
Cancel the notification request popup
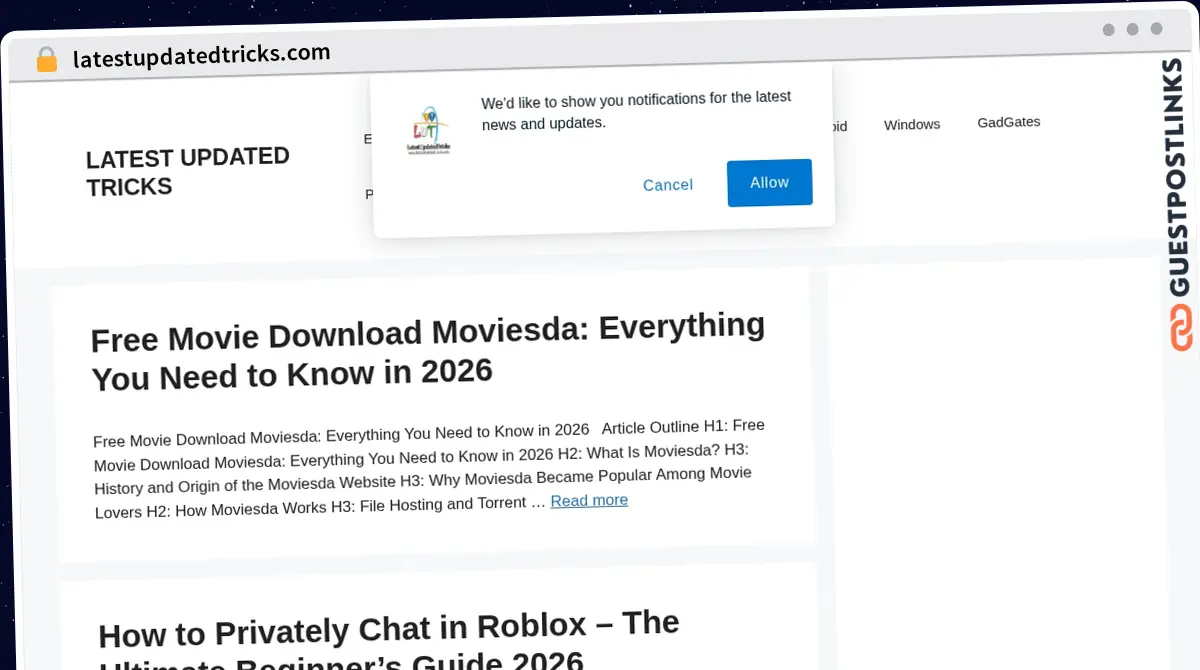click(668, 185)
